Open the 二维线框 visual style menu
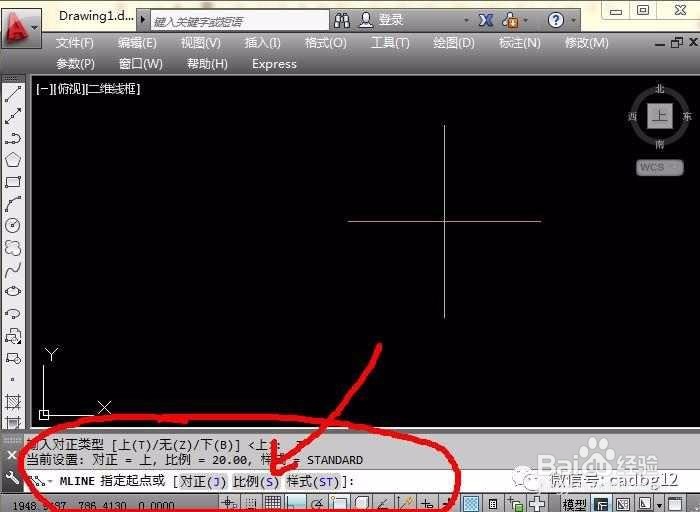 coord(113,89)
